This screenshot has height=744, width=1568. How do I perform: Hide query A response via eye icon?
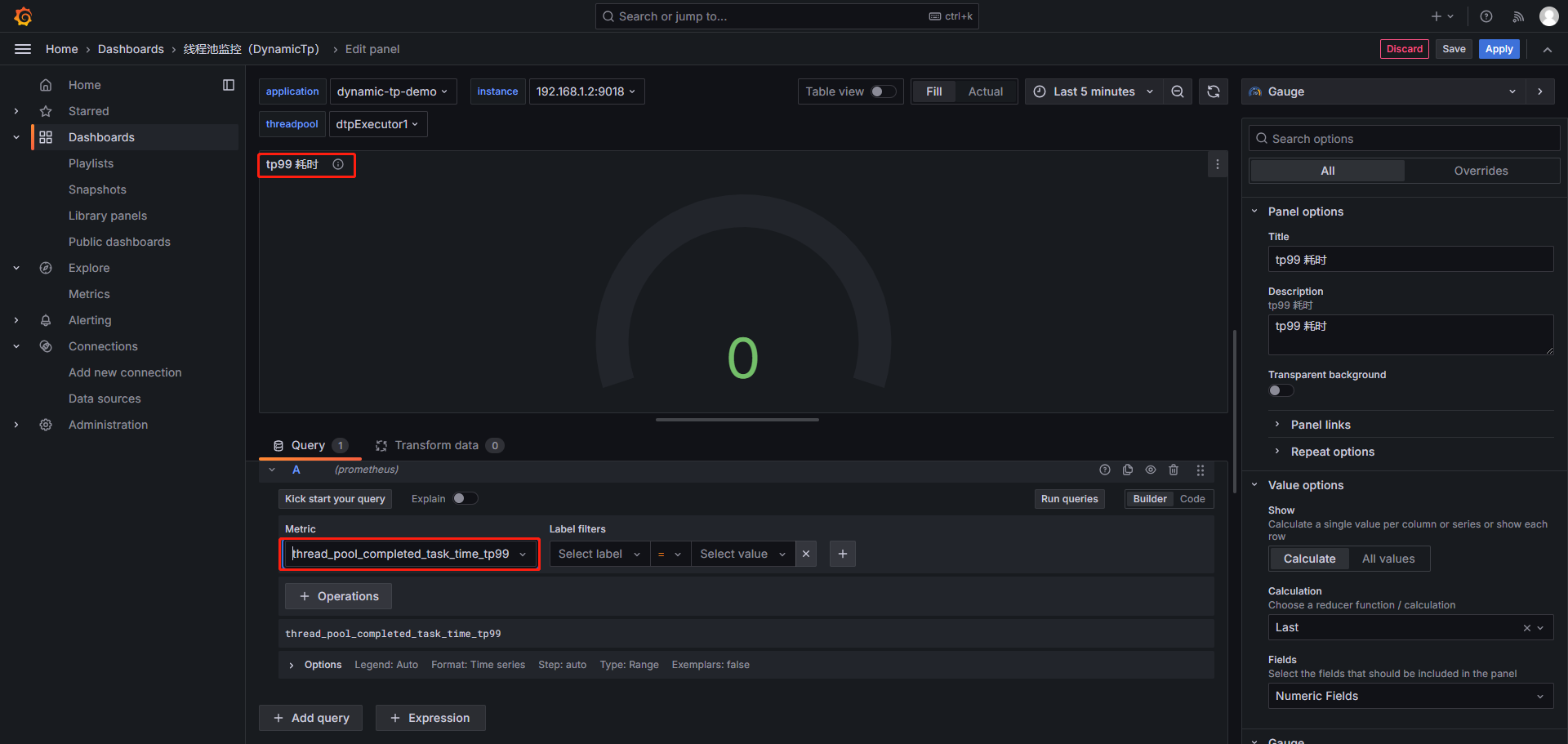point(1151,470)
